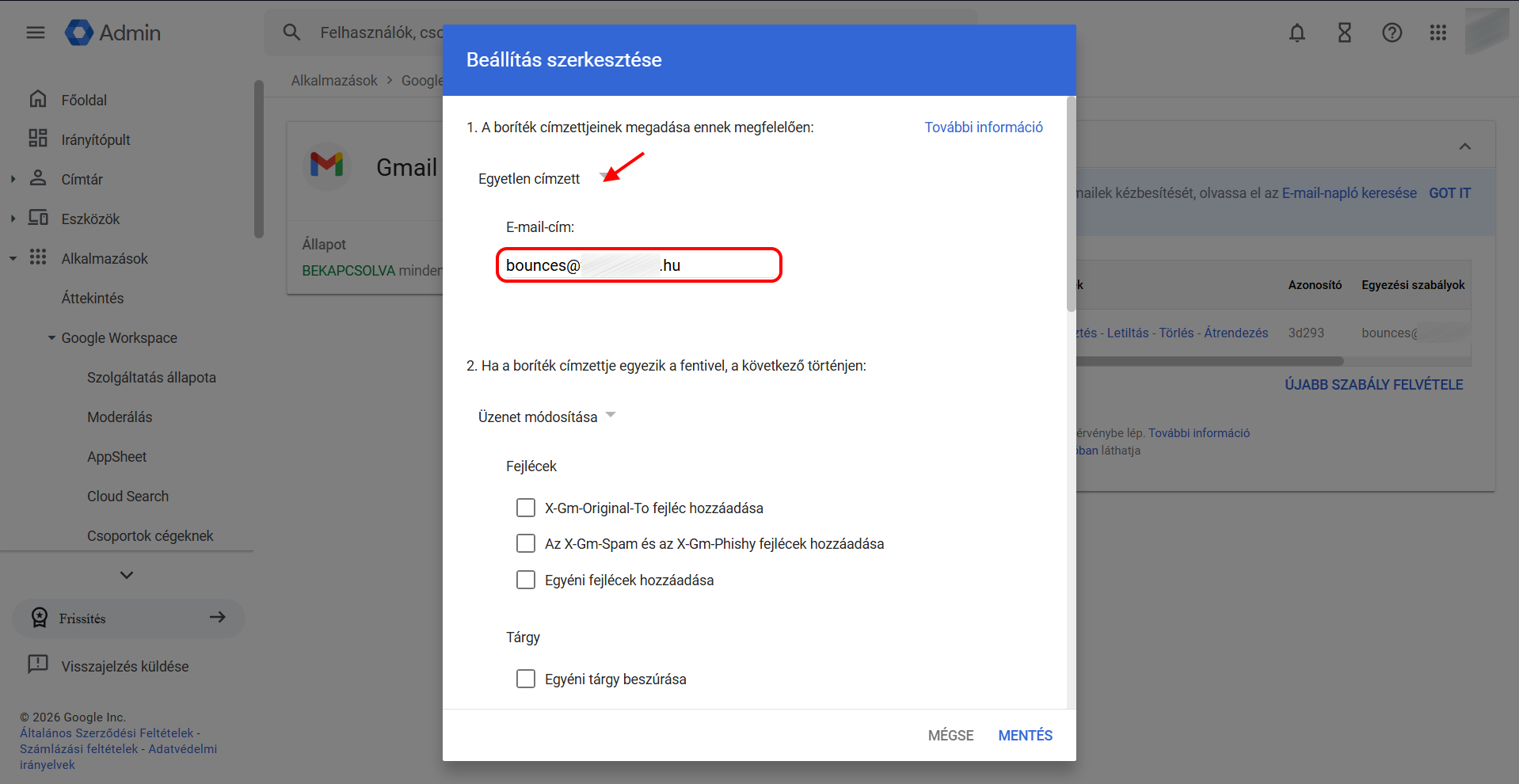Check Egyéni fejlécek hozzáadása option
Image resolution: width=1519 pixels, height=784 pixels.
526,580
